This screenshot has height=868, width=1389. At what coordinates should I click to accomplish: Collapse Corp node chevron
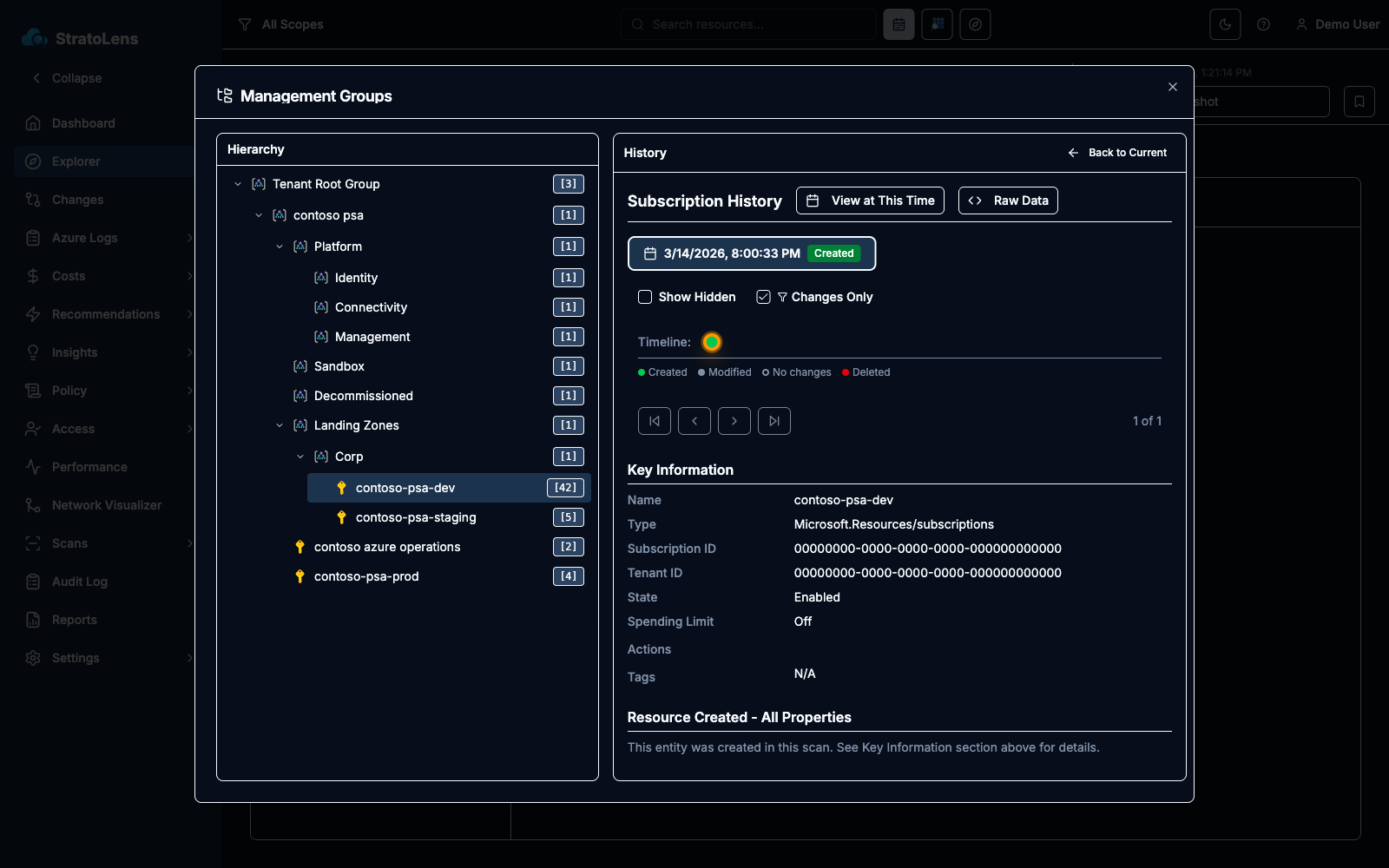[300, 457]
